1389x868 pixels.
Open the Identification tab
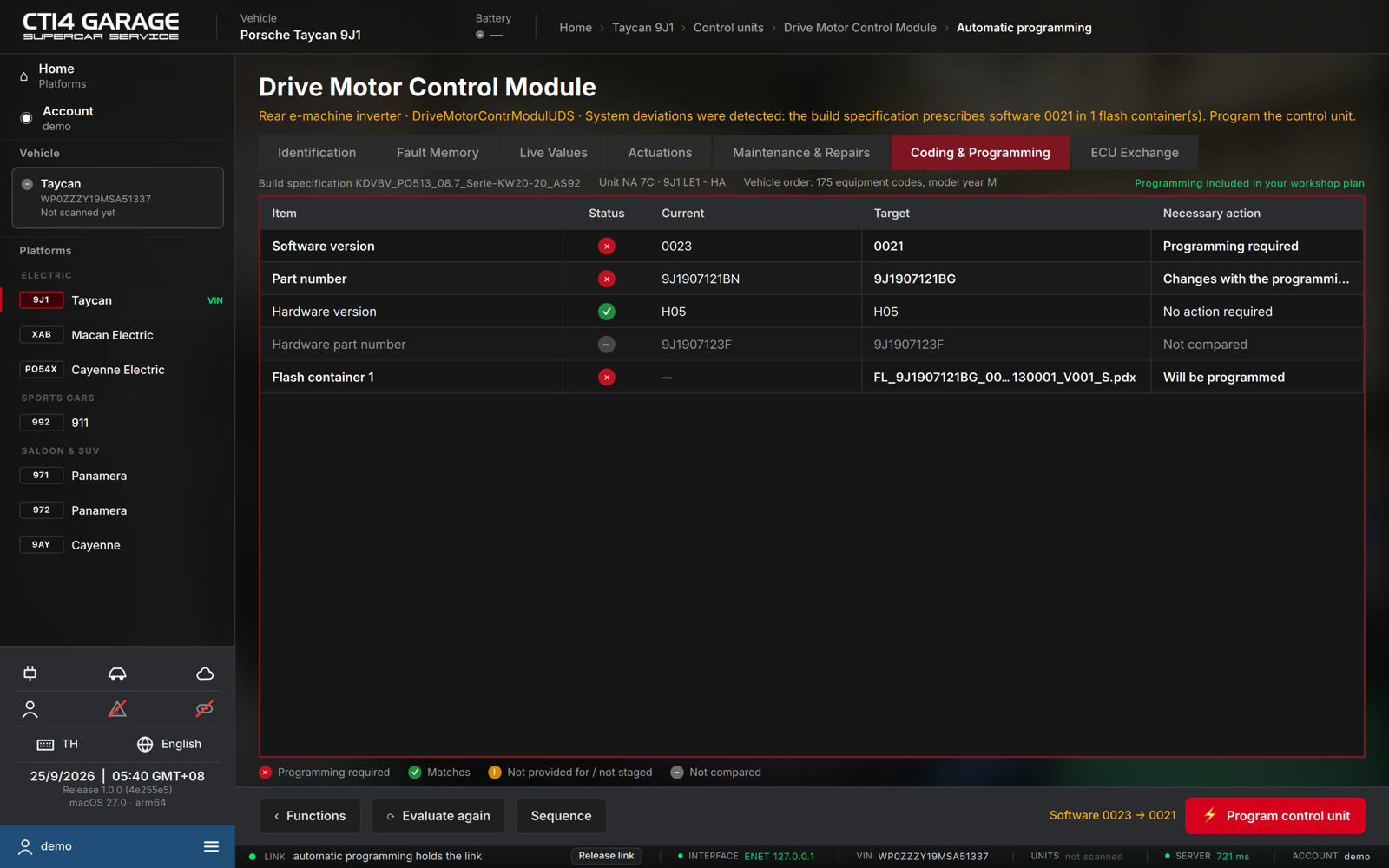(317, 153)
